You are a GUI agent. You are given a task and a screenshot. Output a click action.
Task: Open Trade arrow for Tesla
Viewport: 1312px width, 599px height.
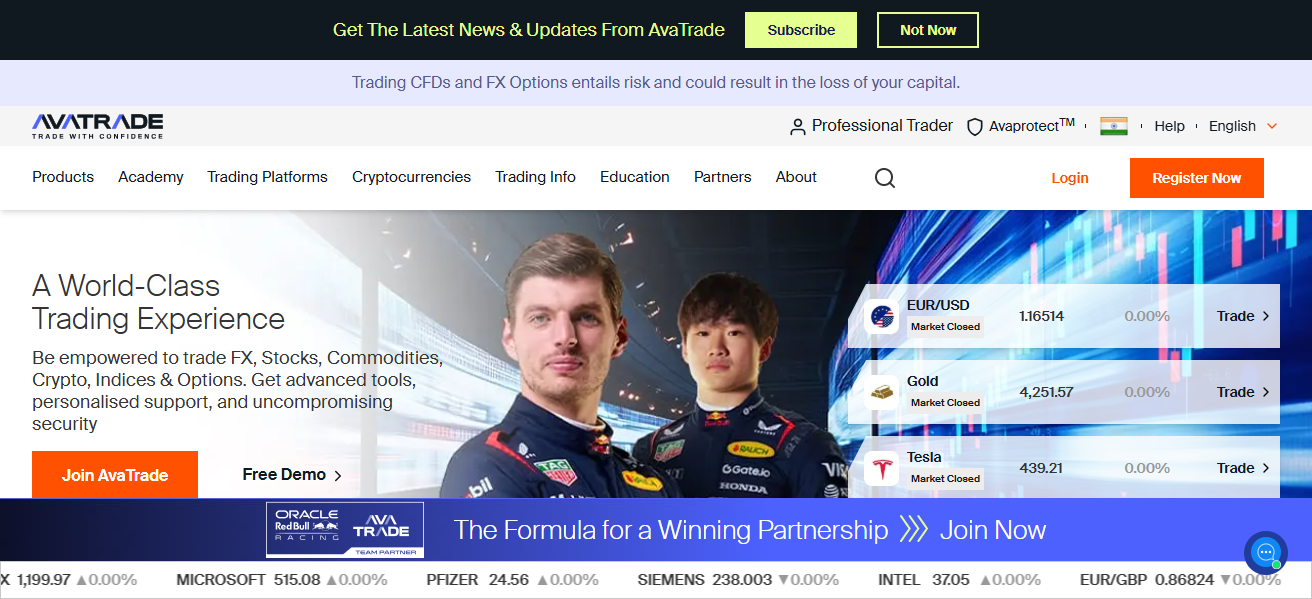(x=1244, y=468)
